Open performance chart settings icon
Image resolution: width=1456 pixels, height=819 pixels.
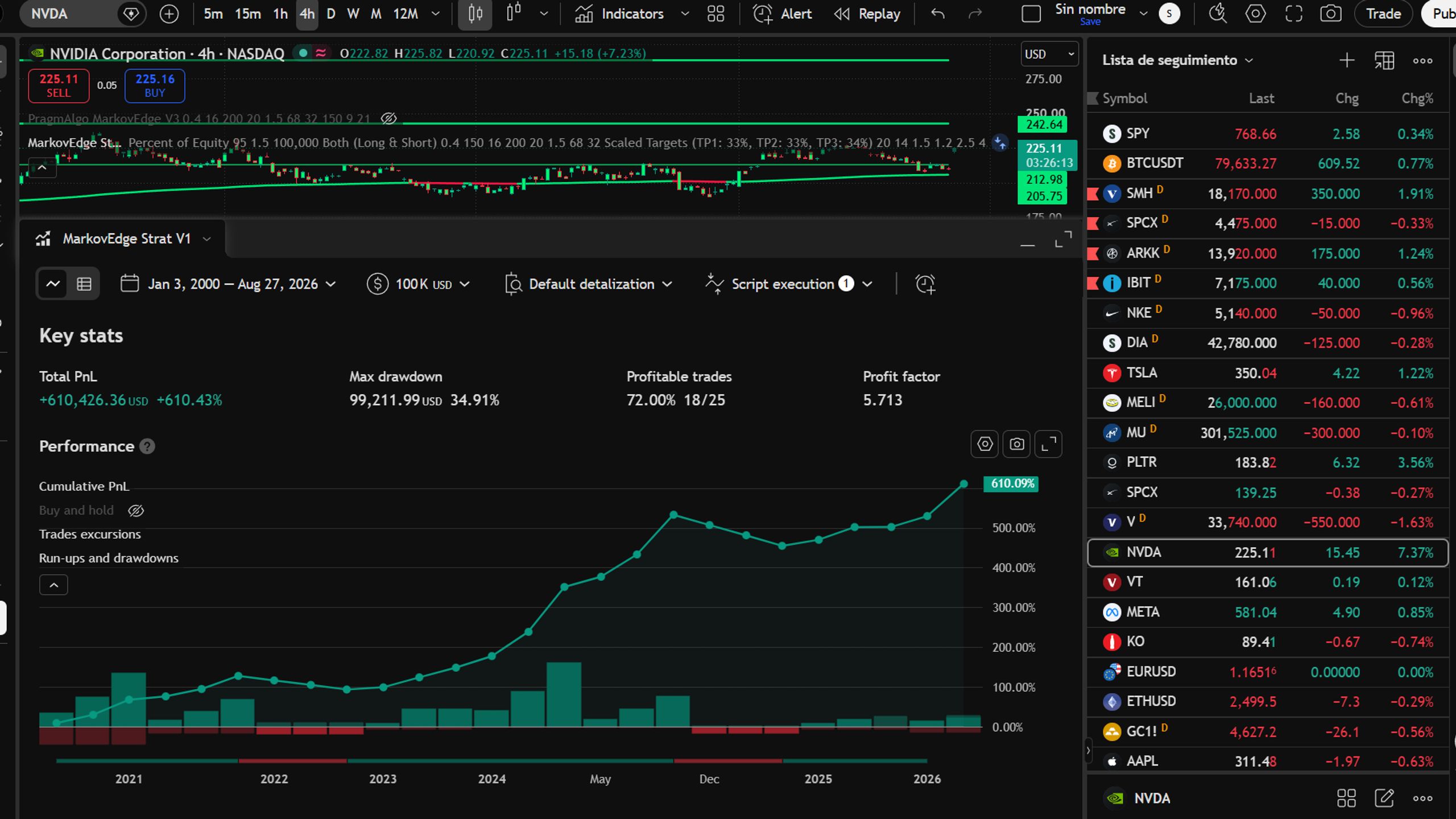click(985, 444)
